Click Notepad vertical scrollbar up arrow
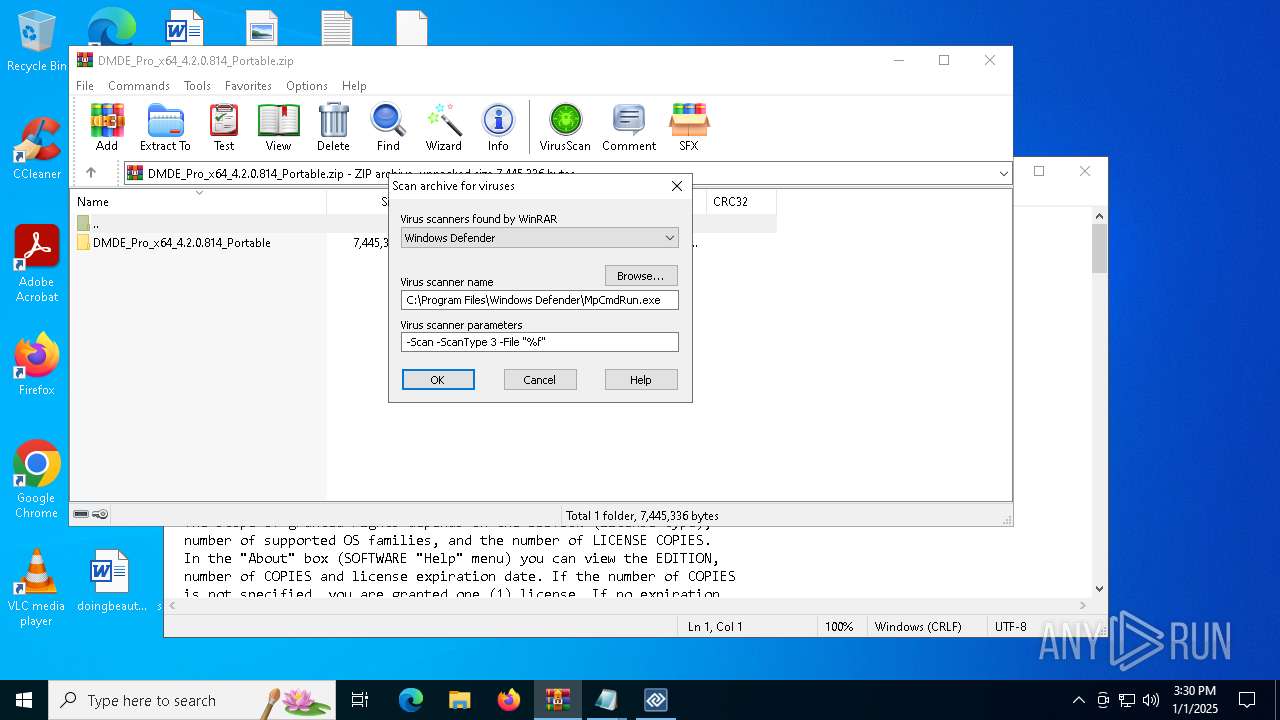 1099,216
